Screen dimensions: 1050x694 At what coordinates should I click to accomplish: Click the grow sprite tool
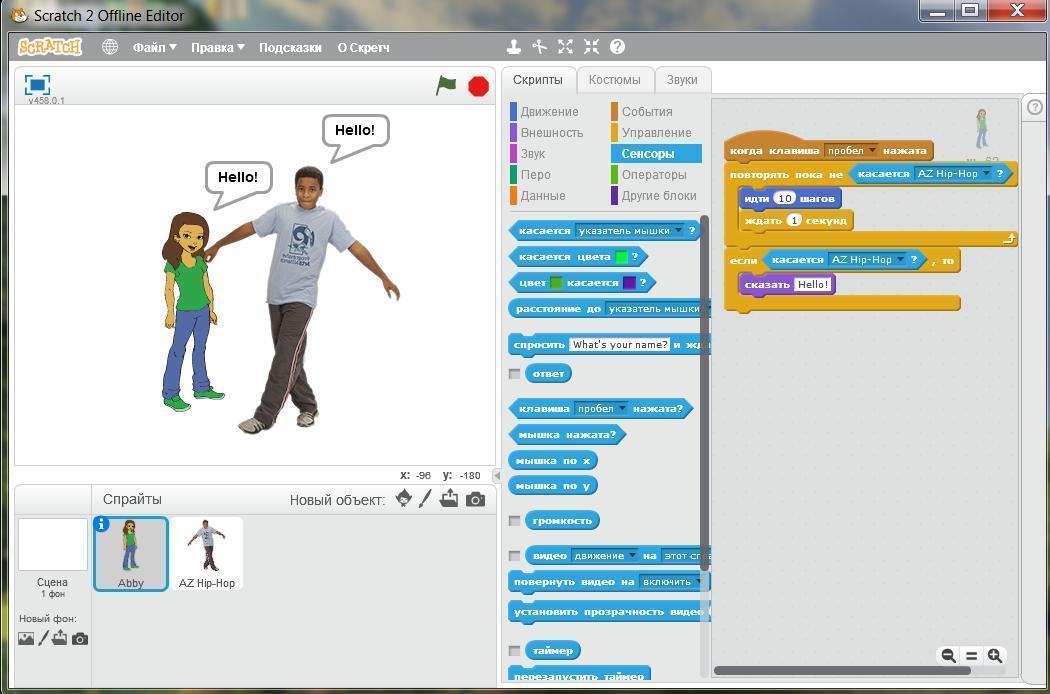[x=565, y=47]
